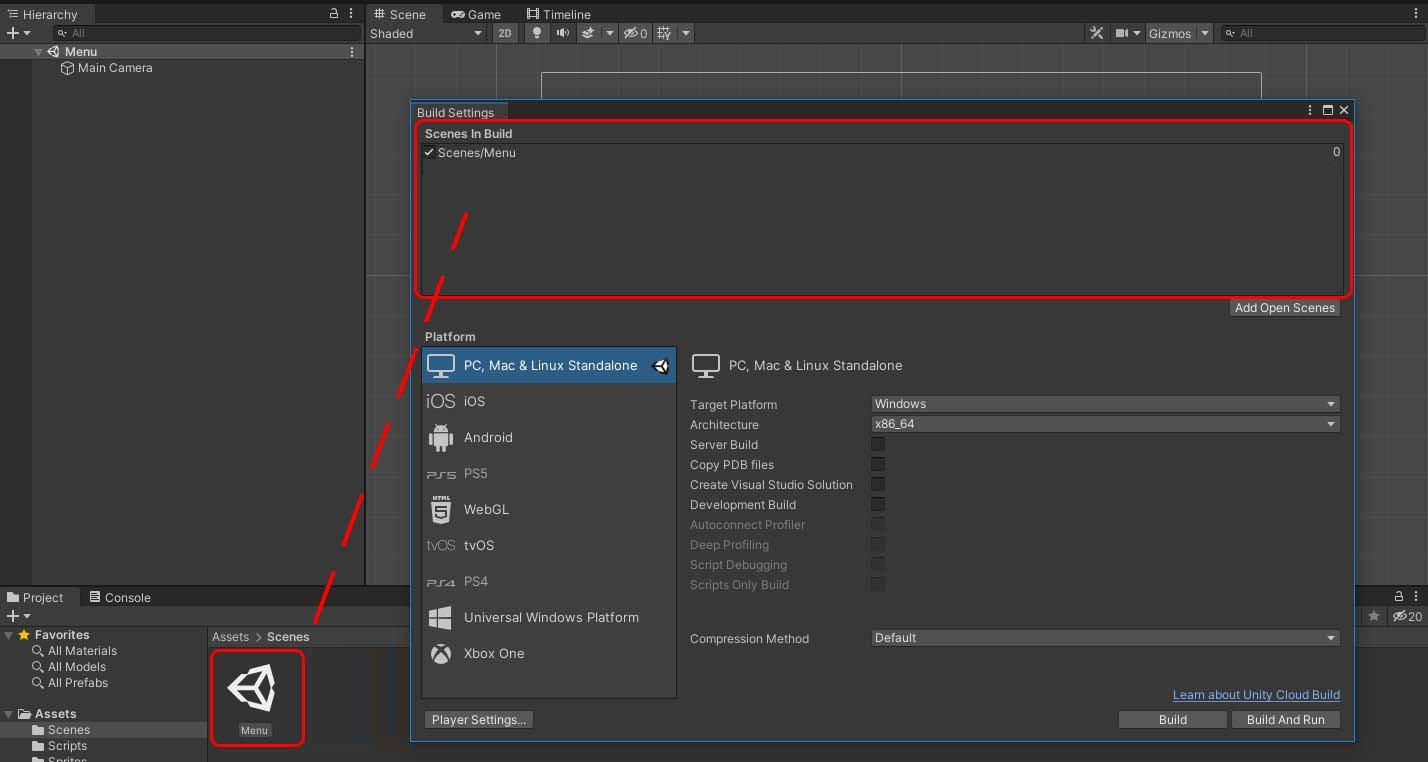Enable the Copy PDB files checkbox
Viewport: 1428px width, 762px height.
878,464
